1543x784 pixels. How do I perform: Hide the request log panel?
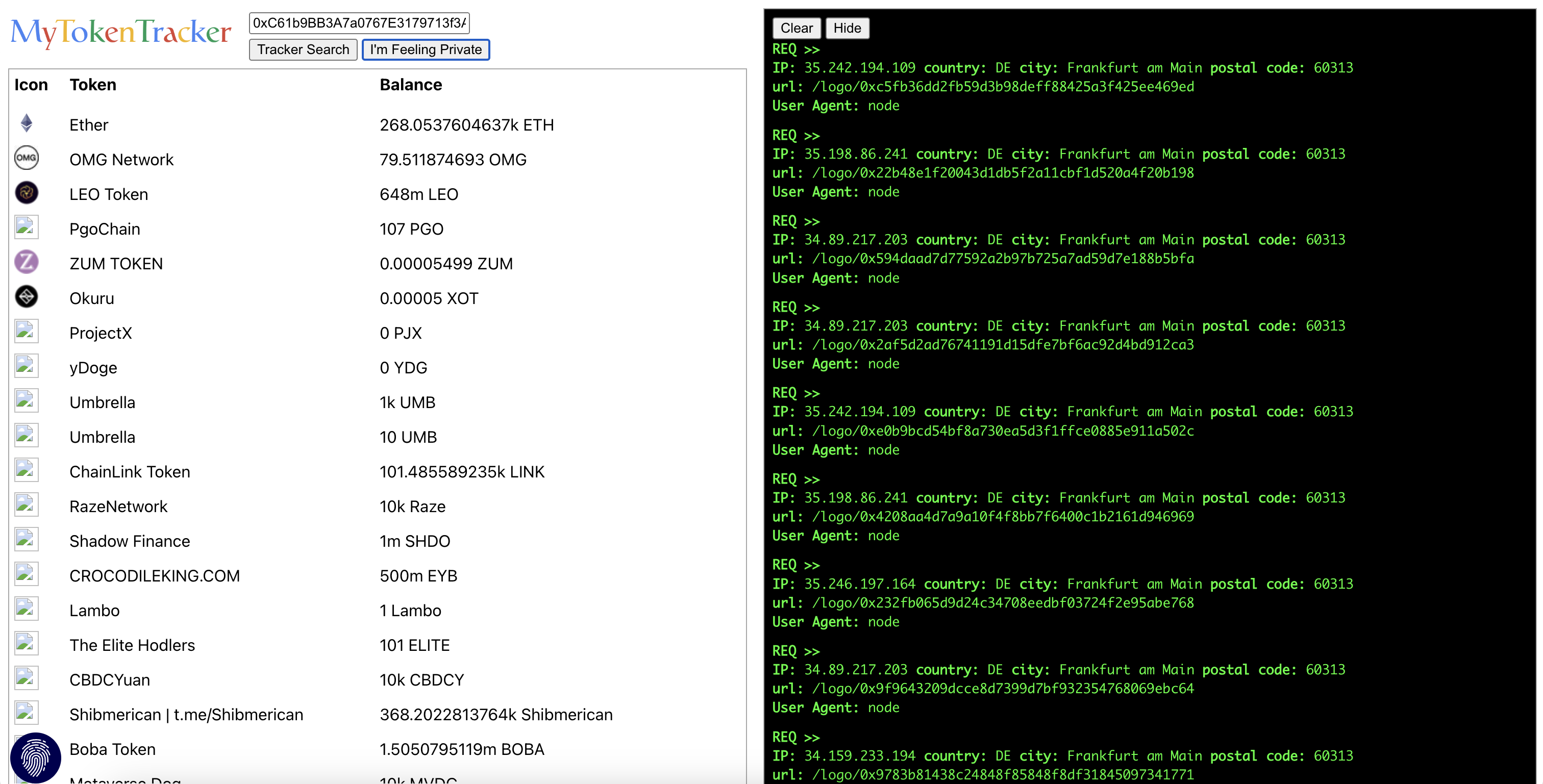847,28
